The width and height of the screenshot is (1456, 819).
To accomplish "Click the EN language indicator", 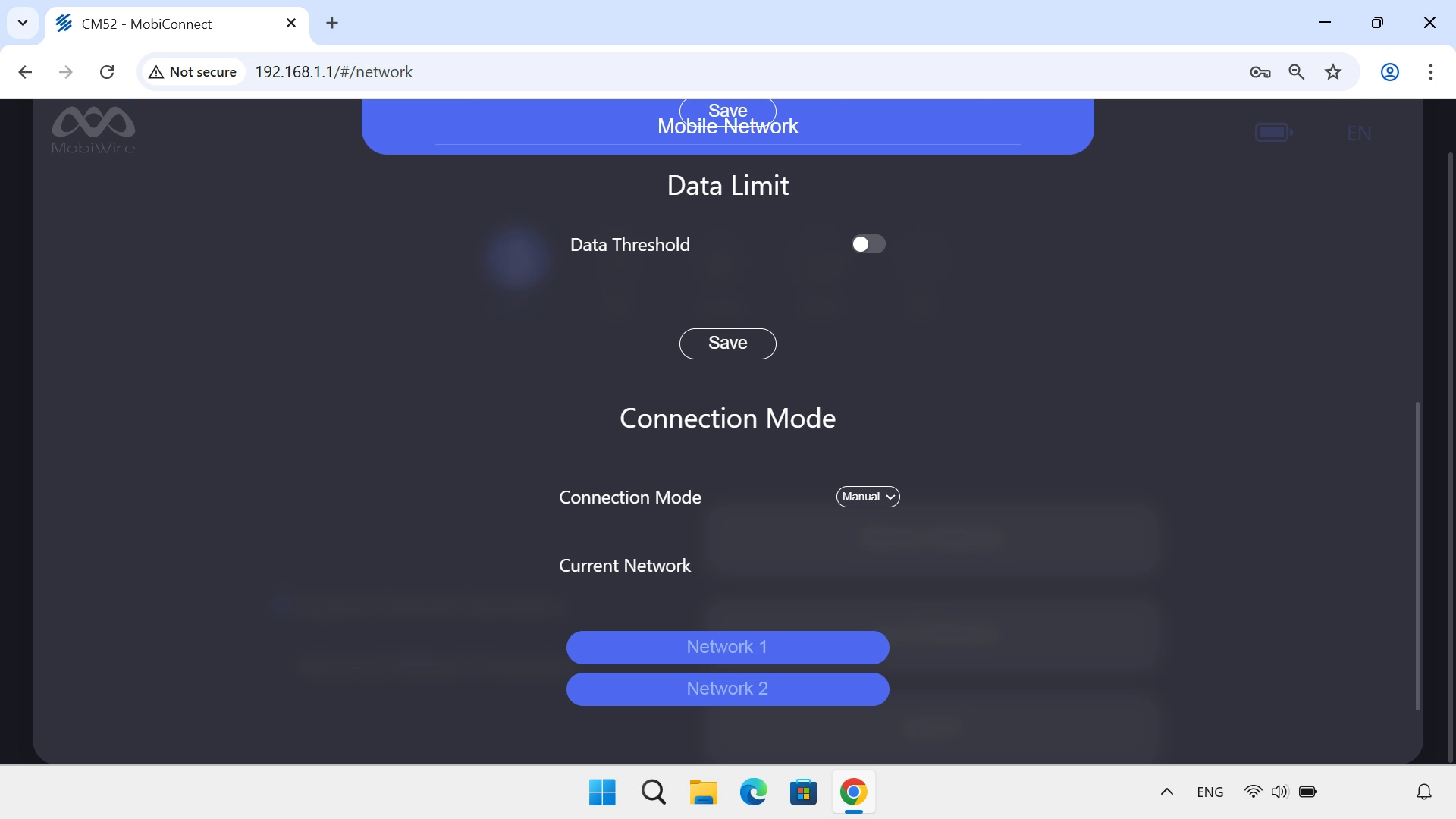I will 1359,133.
